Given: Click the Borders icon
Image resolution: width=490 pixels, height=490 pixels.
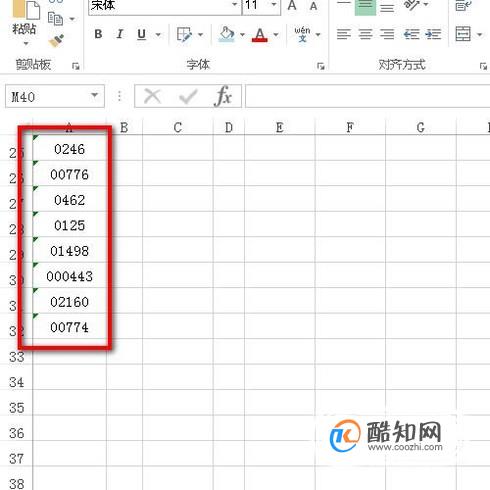Looking at the screenshot, I should 184,34.
